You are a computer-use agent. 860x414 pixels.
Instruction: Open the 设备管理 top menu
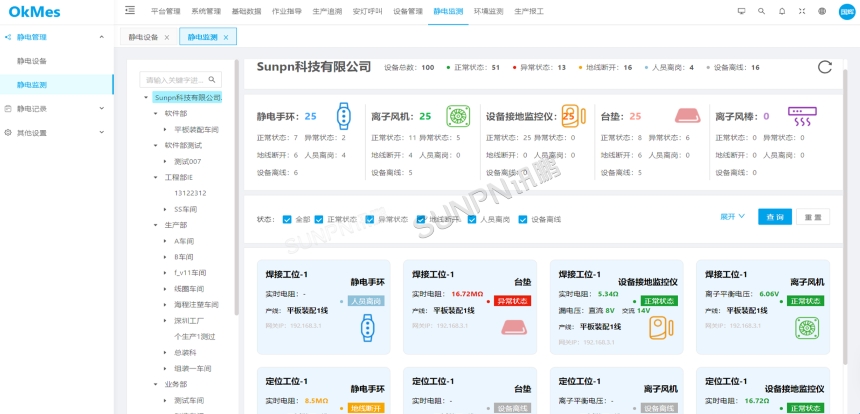[x=408, y=11]
